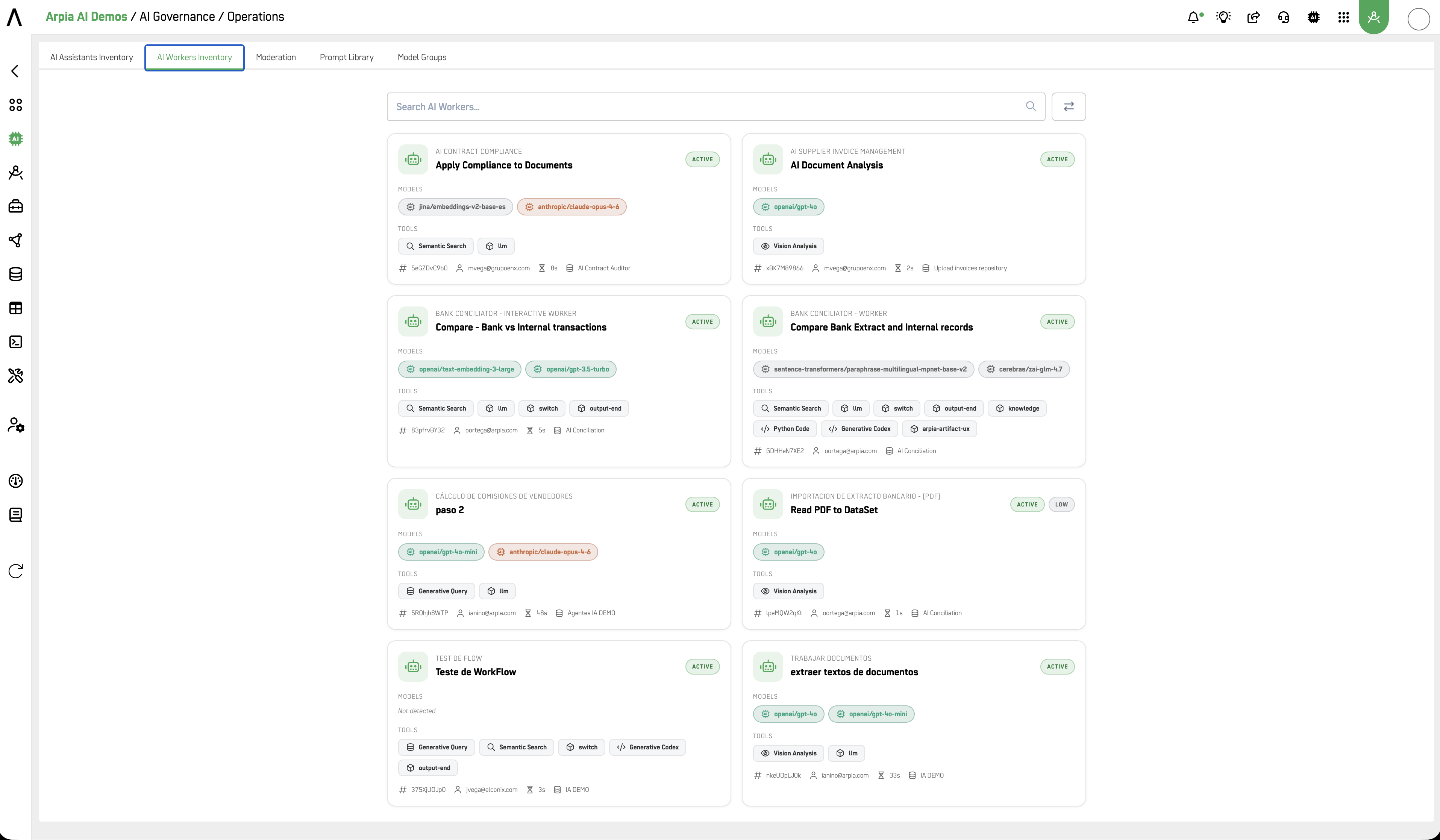1440x840 pixels.
Task: Click the swap arrows filter button
Action: [x=1069, y=106]
